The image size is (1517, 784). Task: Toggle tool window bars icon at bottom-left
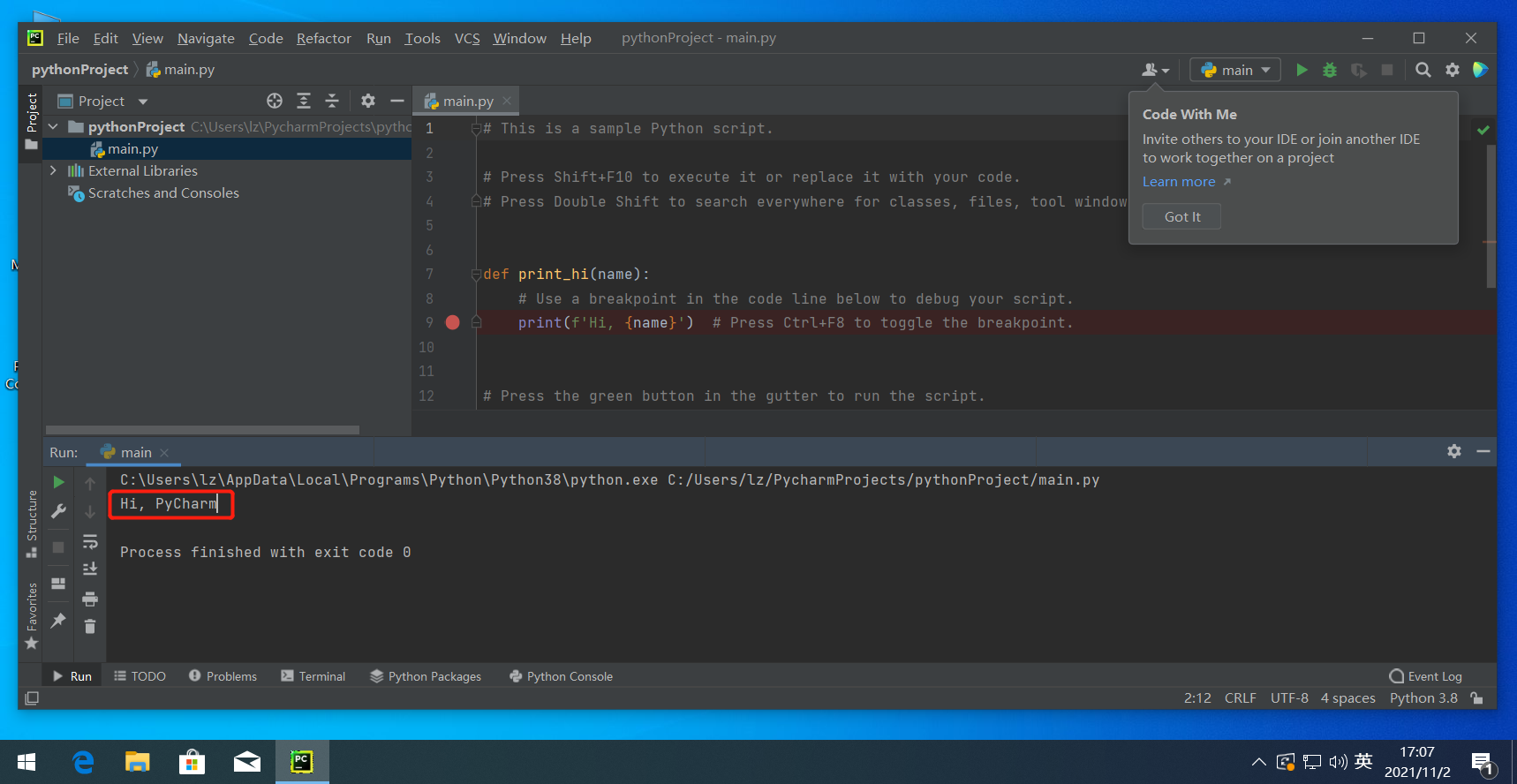point(32,698)
